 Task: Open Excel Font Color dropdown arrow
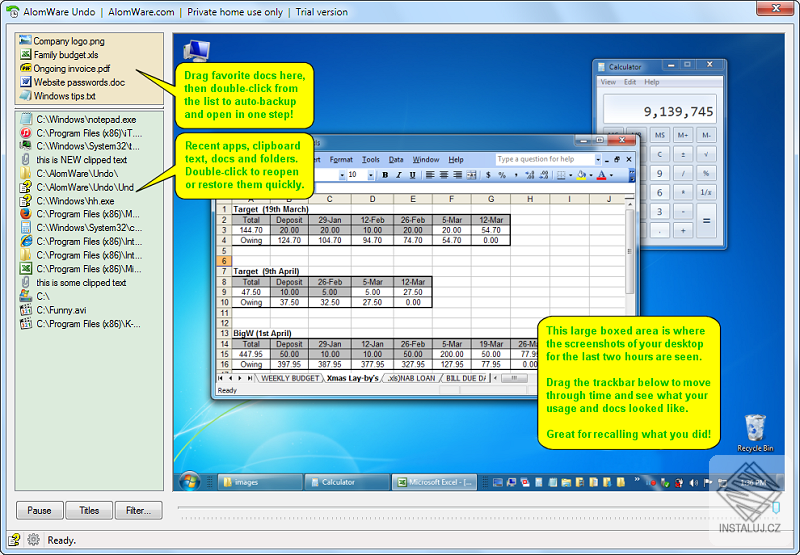[x=611, y=175]
